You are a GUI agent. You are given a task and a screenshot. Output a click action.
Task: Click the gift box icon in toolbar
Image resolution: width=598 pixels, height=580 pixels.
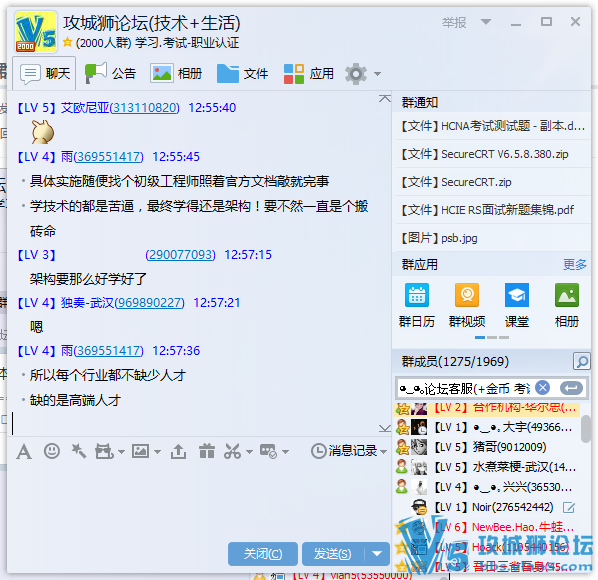[x=207, y=451]
